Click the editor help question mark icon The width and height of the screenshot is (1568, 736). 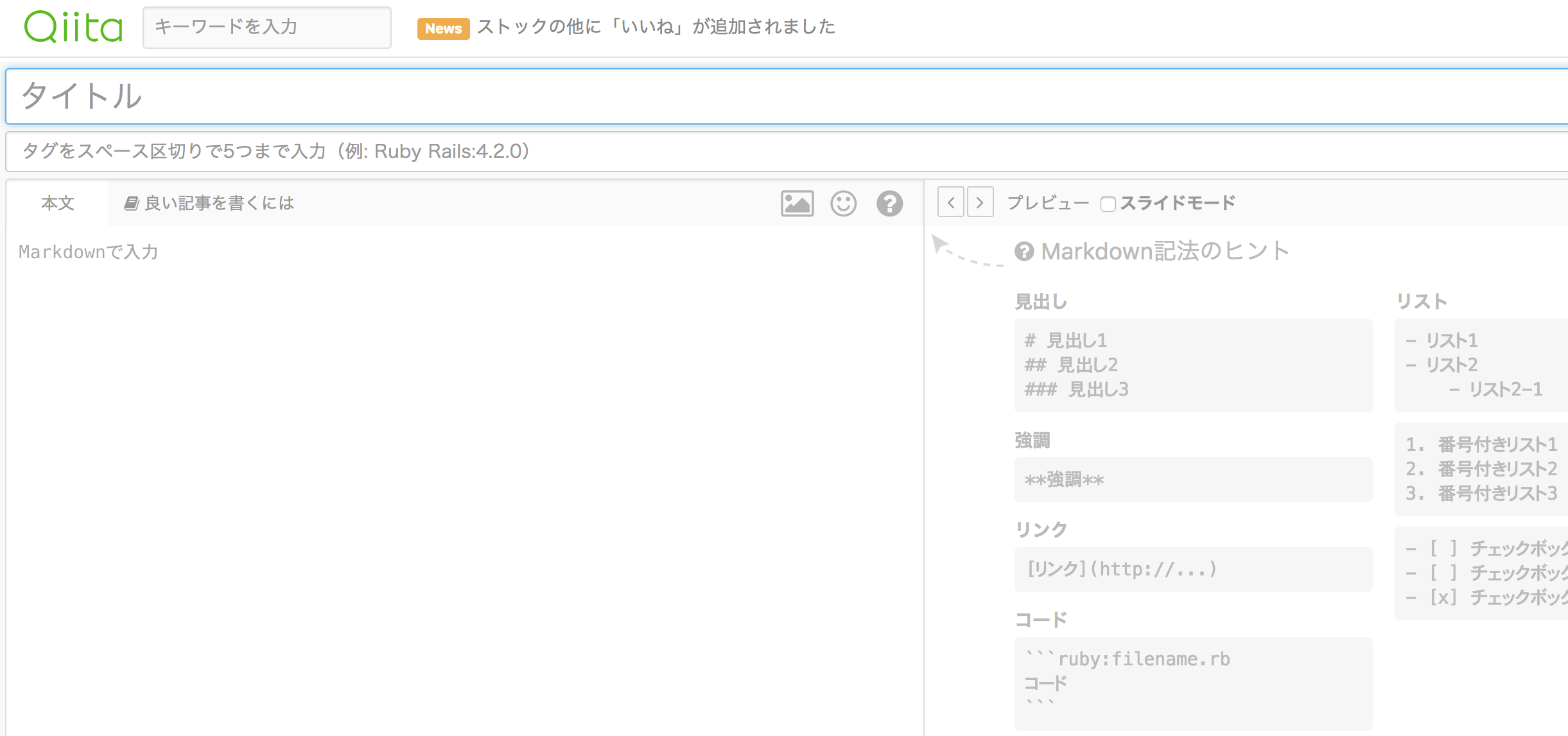(x=889, y=204)
